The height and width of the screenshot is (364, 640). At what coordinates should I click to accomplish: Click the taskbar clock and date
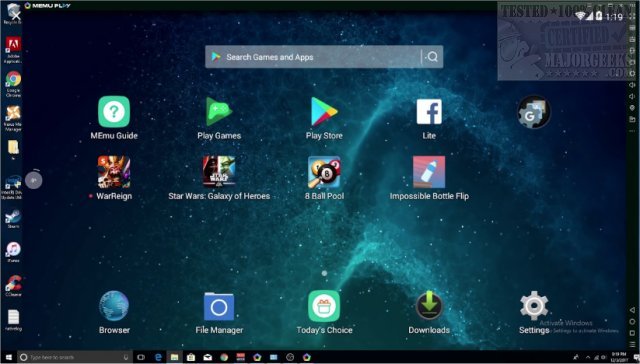point(619,357)
